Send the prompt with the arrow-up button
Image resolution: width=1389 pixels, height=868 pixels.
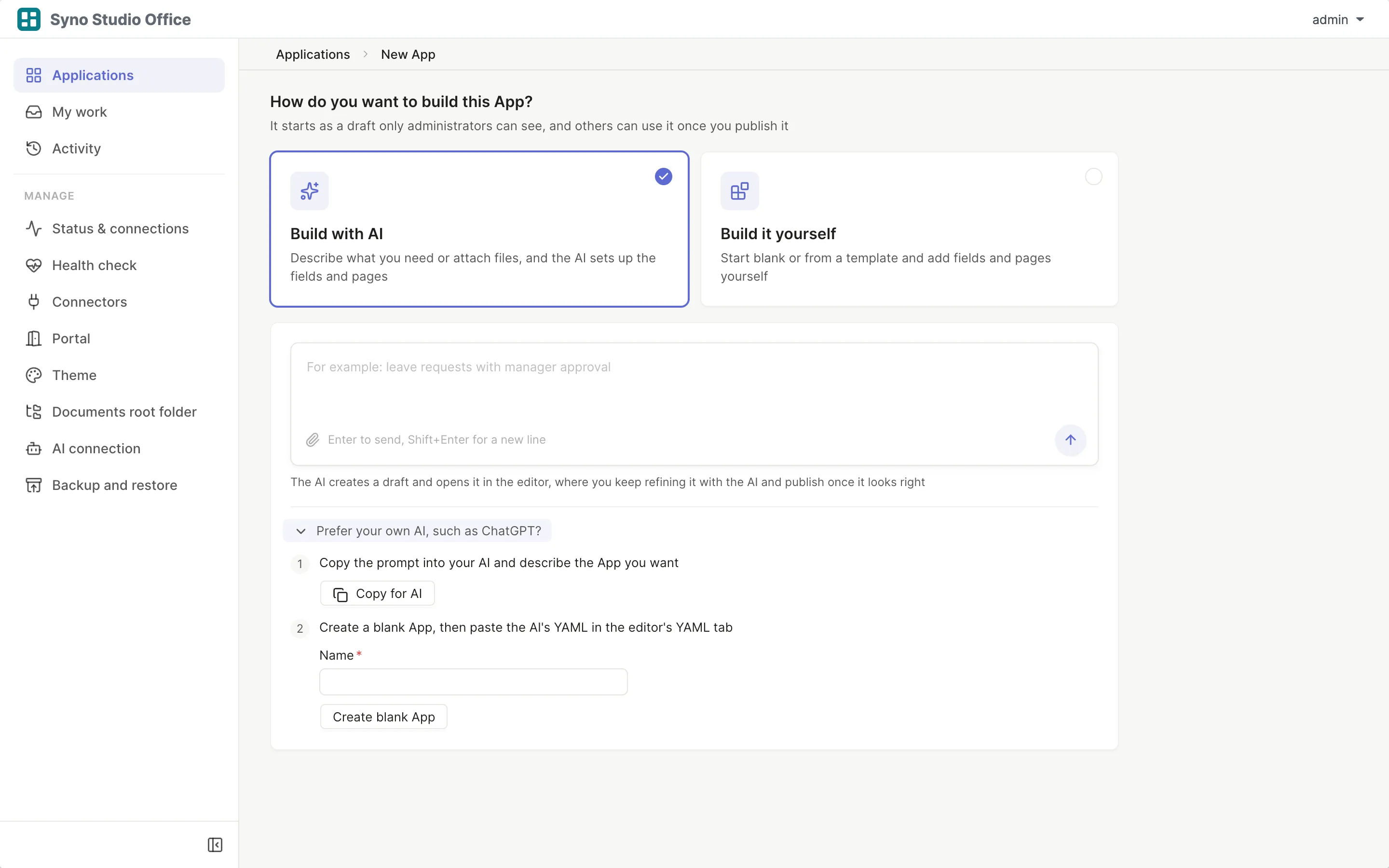pyautogui.click(x=1070, y=440)
